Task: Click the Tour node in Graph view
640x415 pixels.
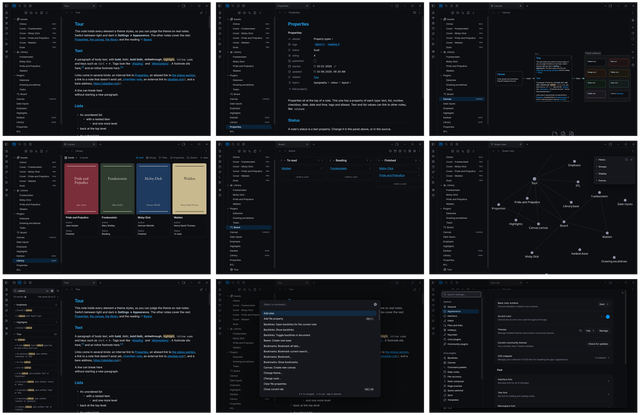Action: tap(534, 179)
